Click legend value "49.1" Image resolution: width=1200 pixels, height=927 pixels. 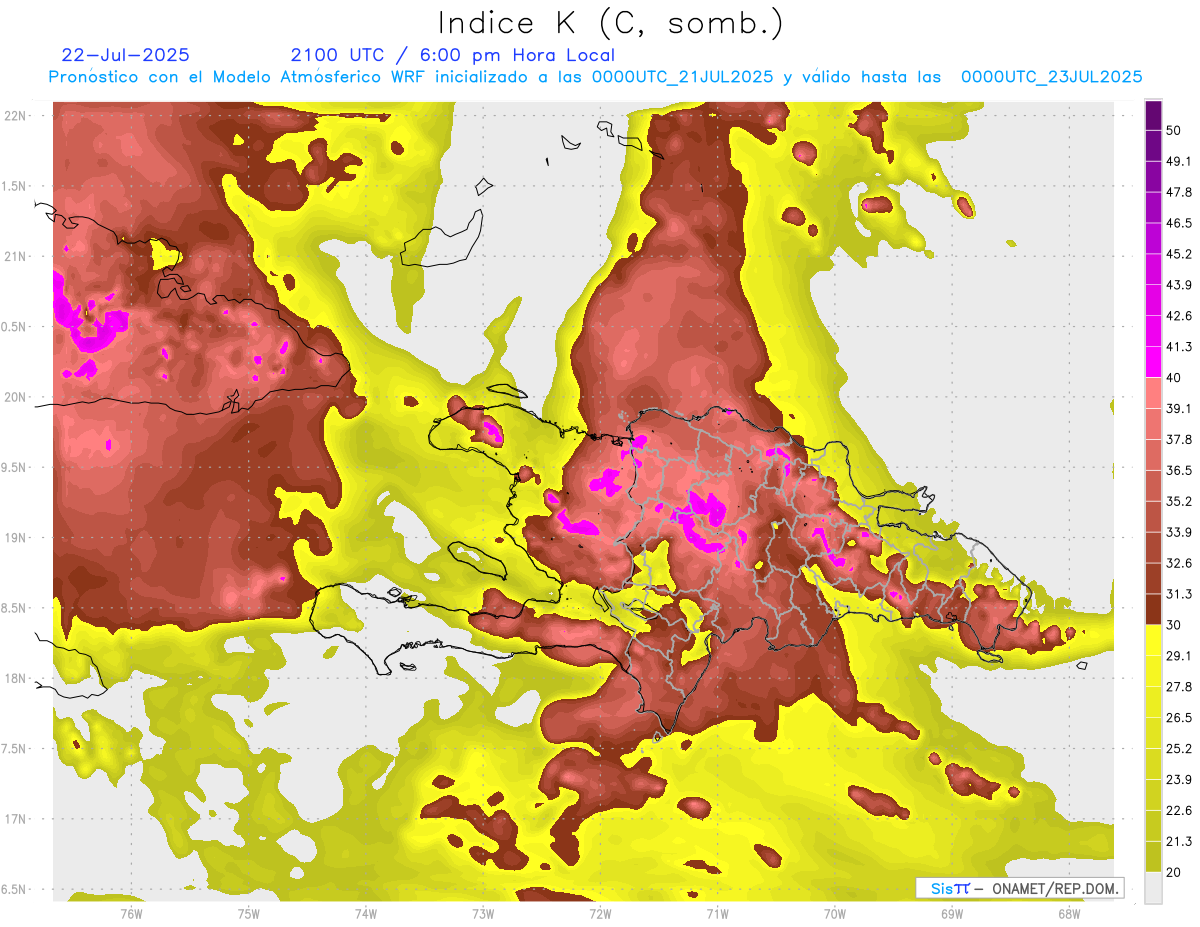coord(1178,161)
